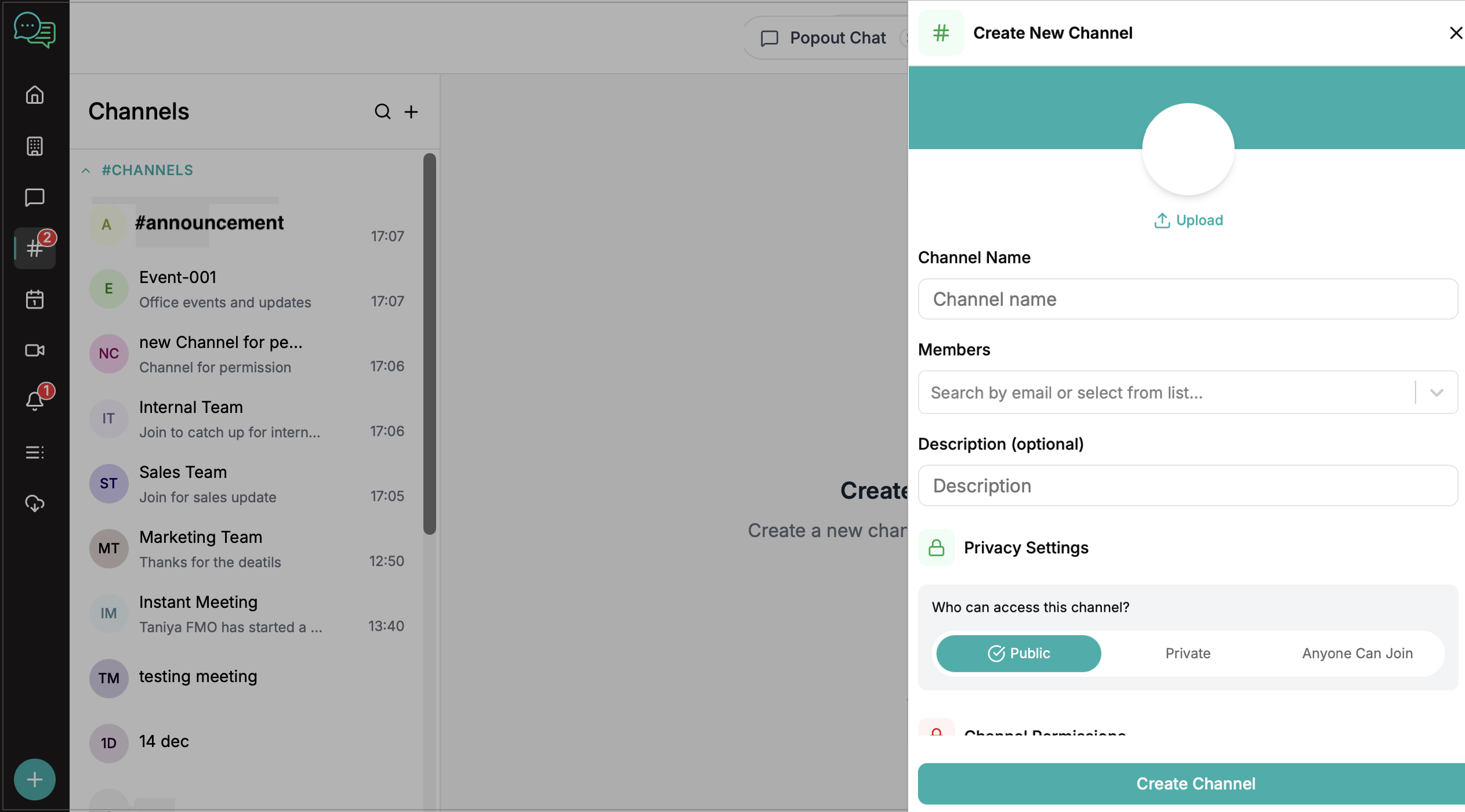1465x812 pixels.
Task: Select the Anyone Can Join option
Action: (1357, 653)
